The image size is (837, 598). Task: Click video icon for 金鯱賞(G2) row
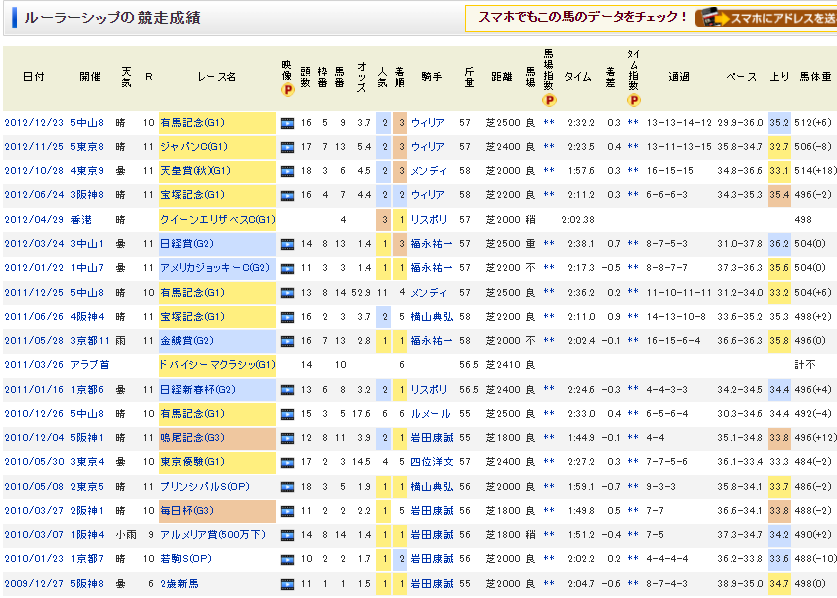tap(288, 341)
